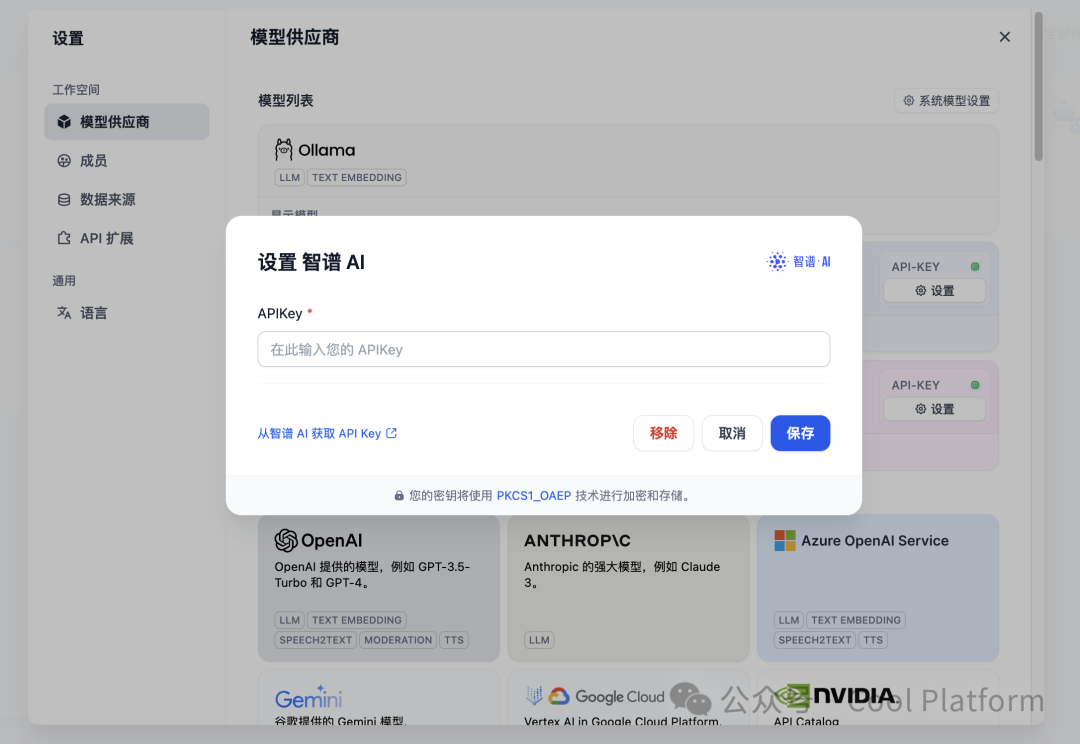Focus the APIKey input field
Image resolution: width=1080 pixels, height=744 pixels.
543,350
